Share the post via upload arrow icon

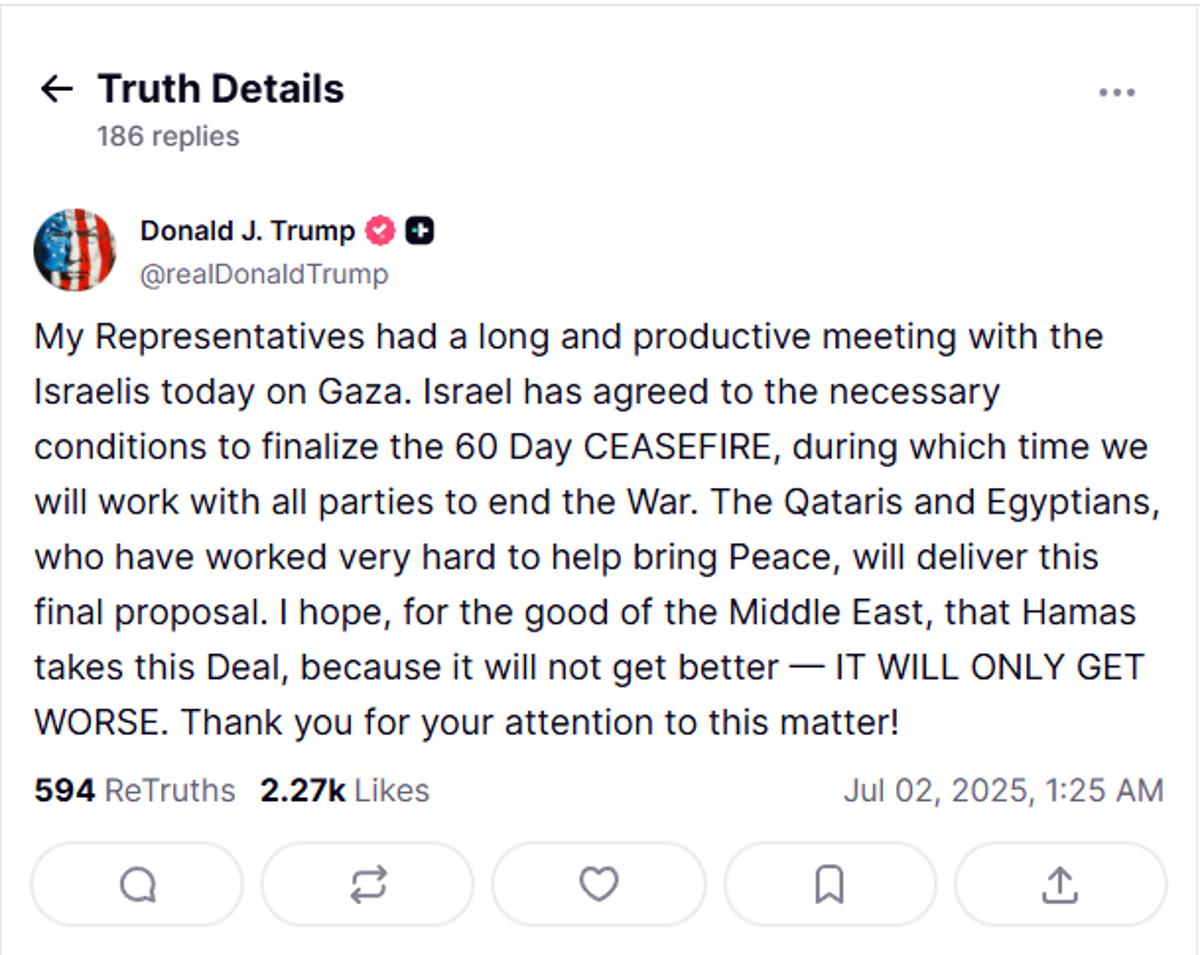[1060, 884]
